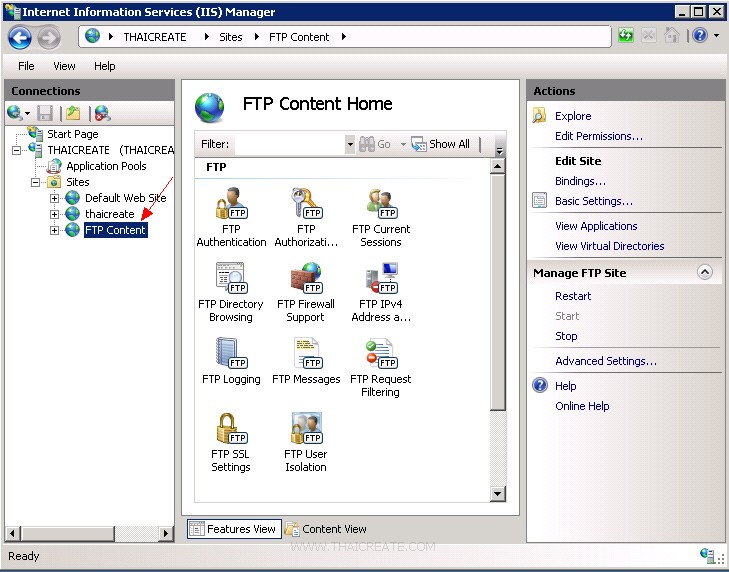The image size is (729, 572).
Task: Open FTP Current Sessions feature
Action: (381, 217)
